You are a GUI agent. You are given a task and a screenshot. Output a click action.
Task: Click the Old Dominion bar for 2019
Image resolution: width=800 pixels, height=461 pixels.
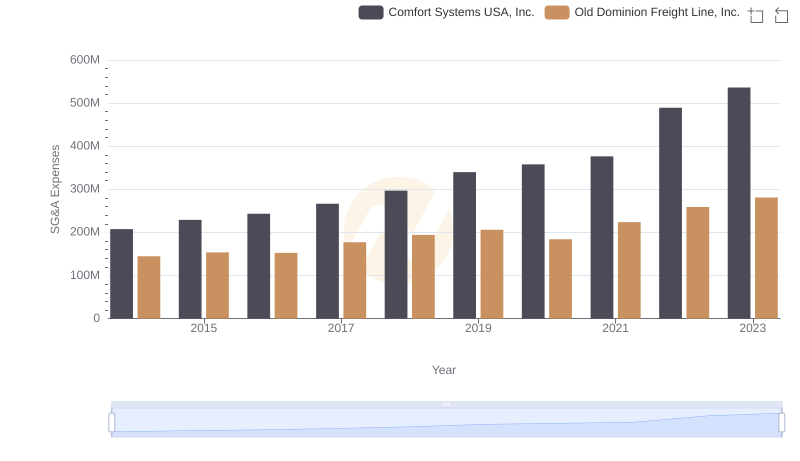pos(492,274)
